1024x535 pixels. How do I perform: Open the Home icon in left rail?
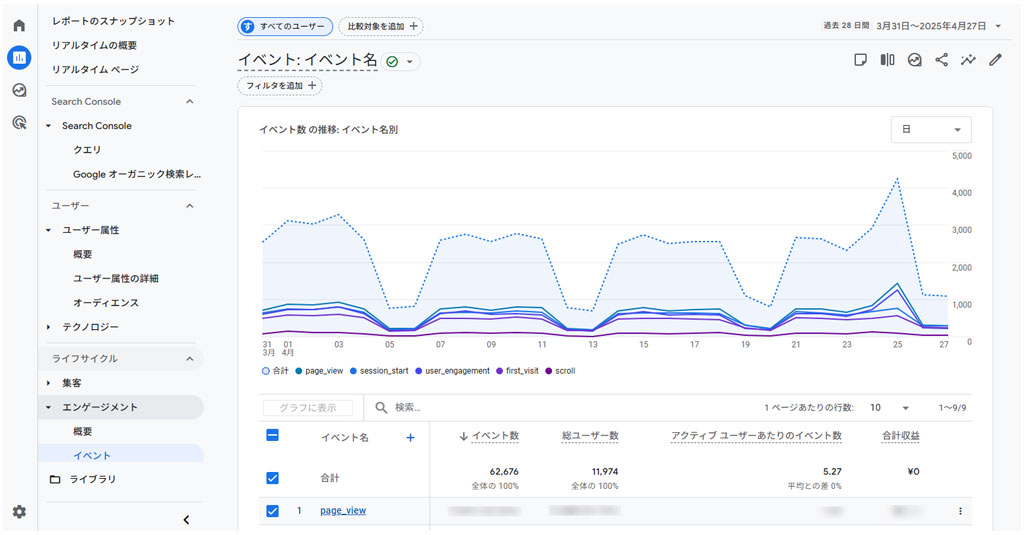pyautogui.click(x=20, y=25)
